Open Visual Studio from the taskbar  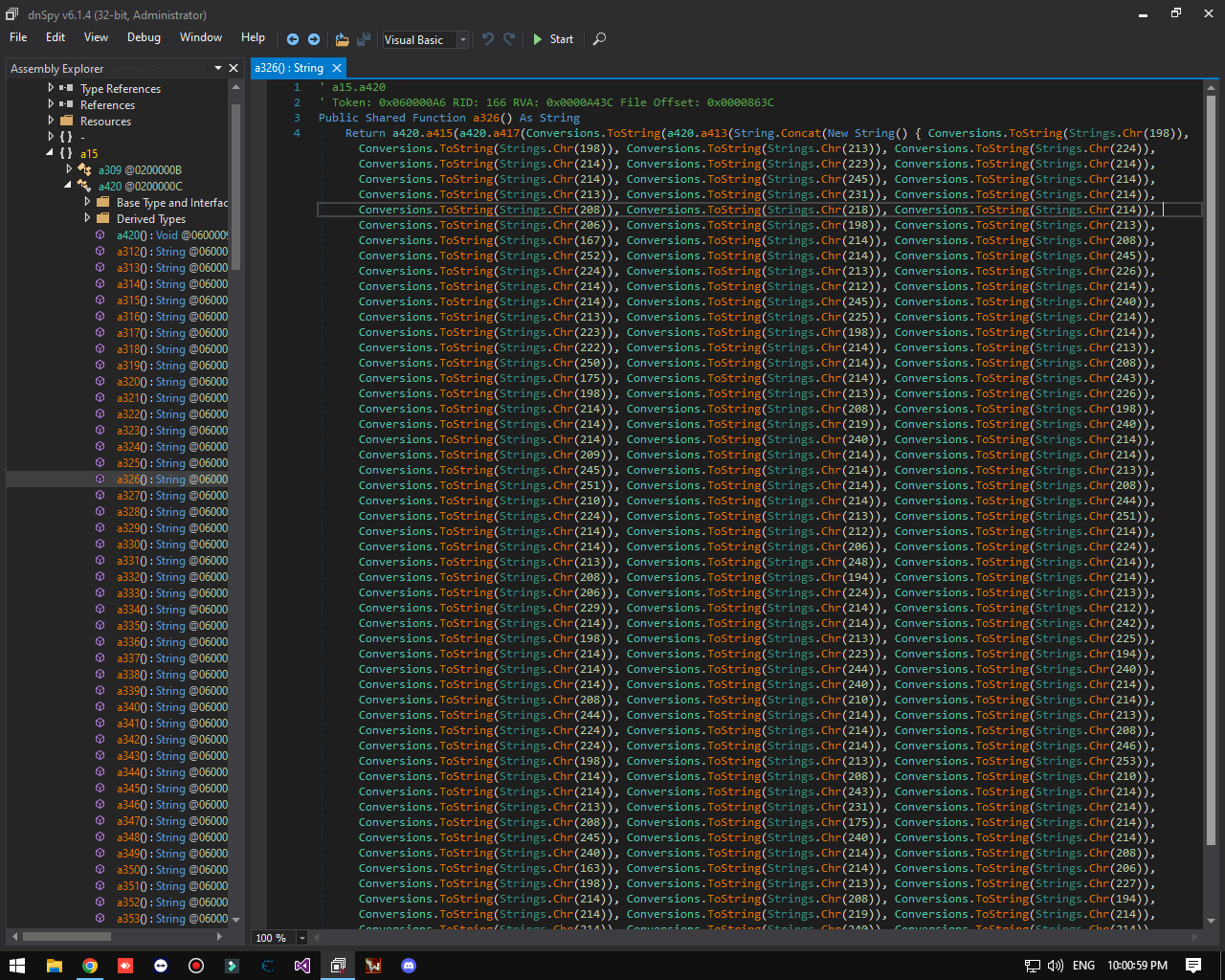click(x=302, y=965)
